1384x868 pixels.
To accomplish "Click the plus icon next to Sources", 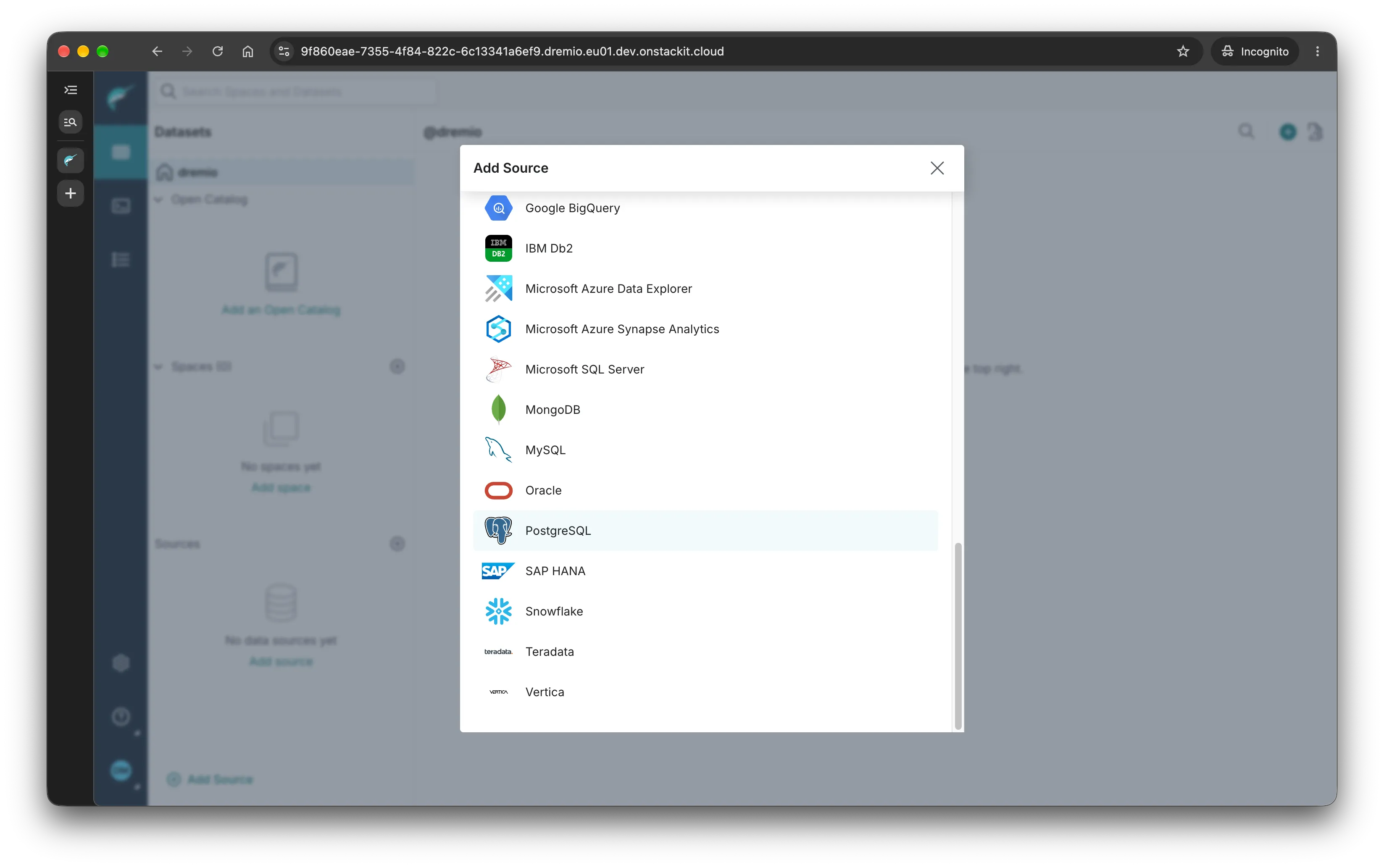I will [397, 544].
